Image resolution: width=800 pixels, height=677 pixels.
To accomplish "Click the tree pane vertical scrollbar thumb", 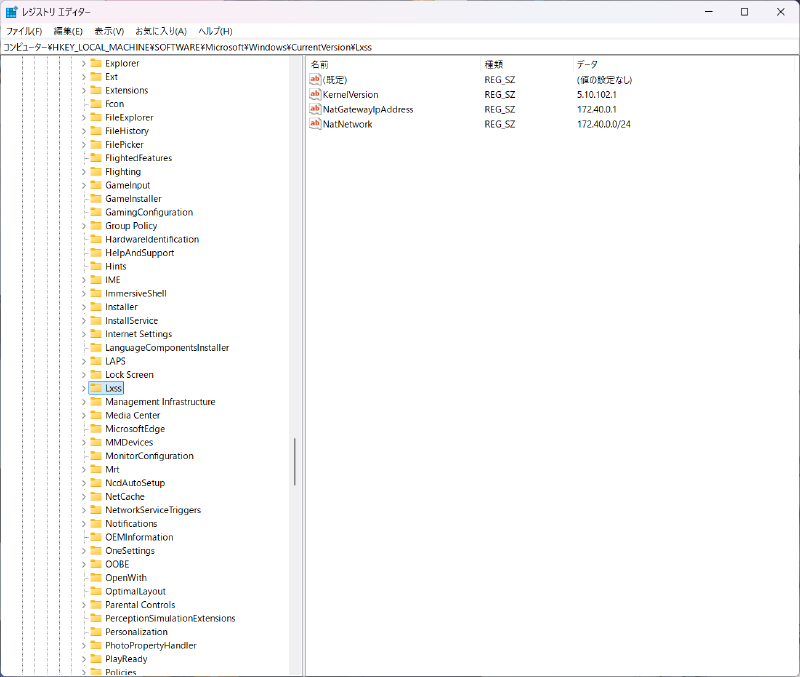I will tap(294, 462).
